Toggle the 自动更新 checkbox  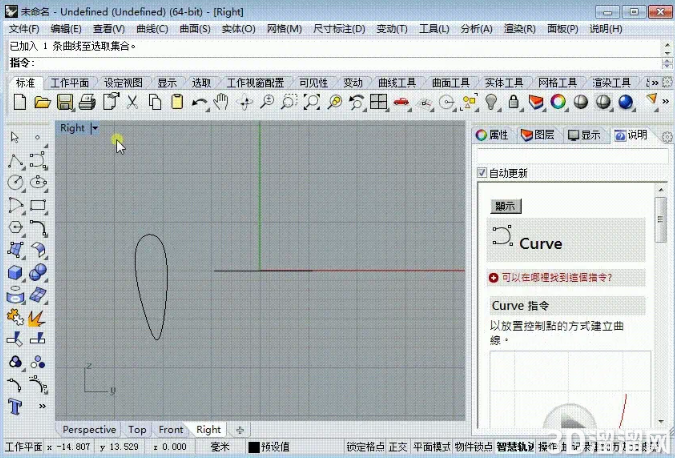point(482,173)
